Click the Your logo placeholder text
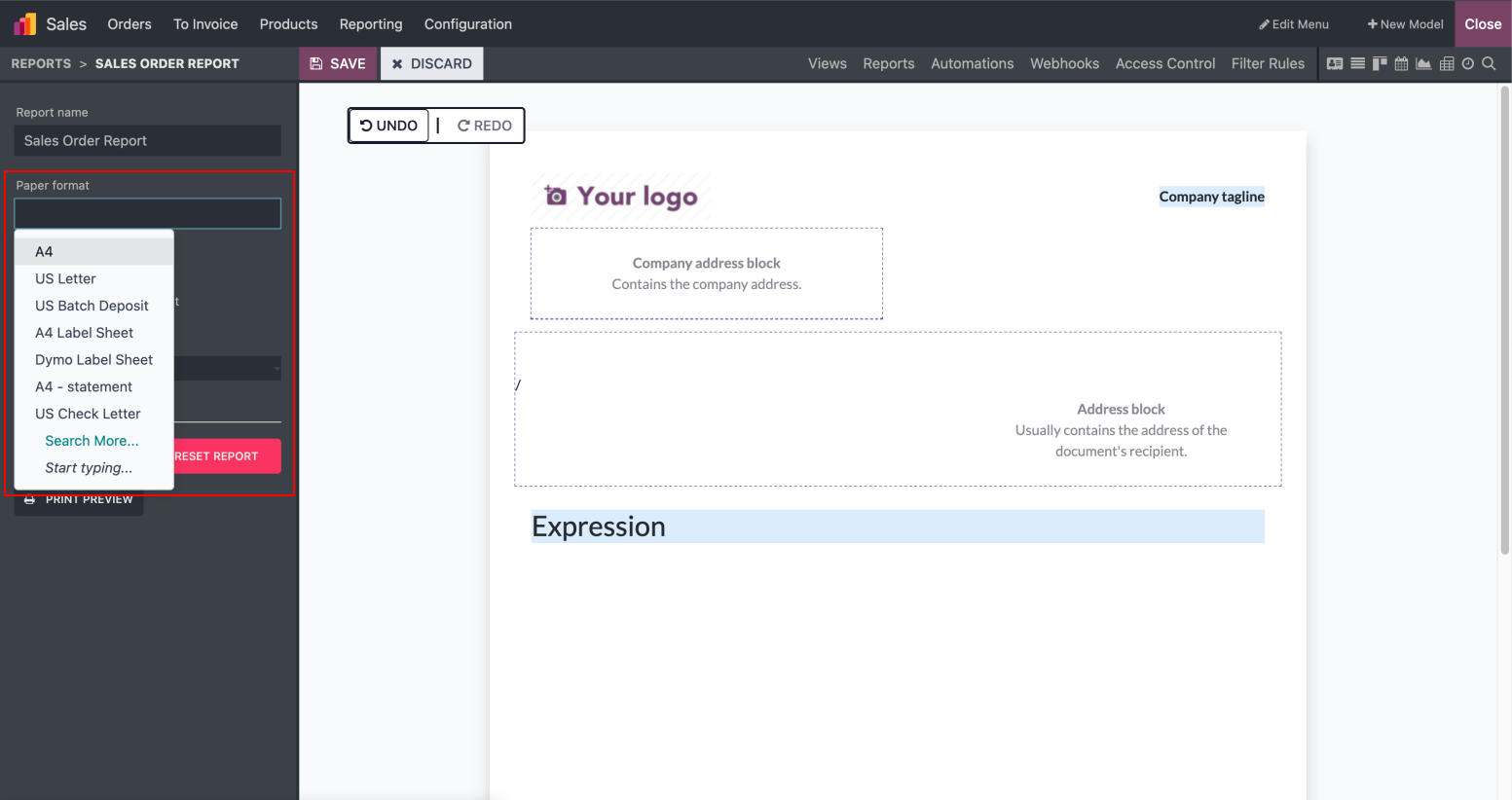Viewport: 1512px width, 800px height. tap(638, 197)
